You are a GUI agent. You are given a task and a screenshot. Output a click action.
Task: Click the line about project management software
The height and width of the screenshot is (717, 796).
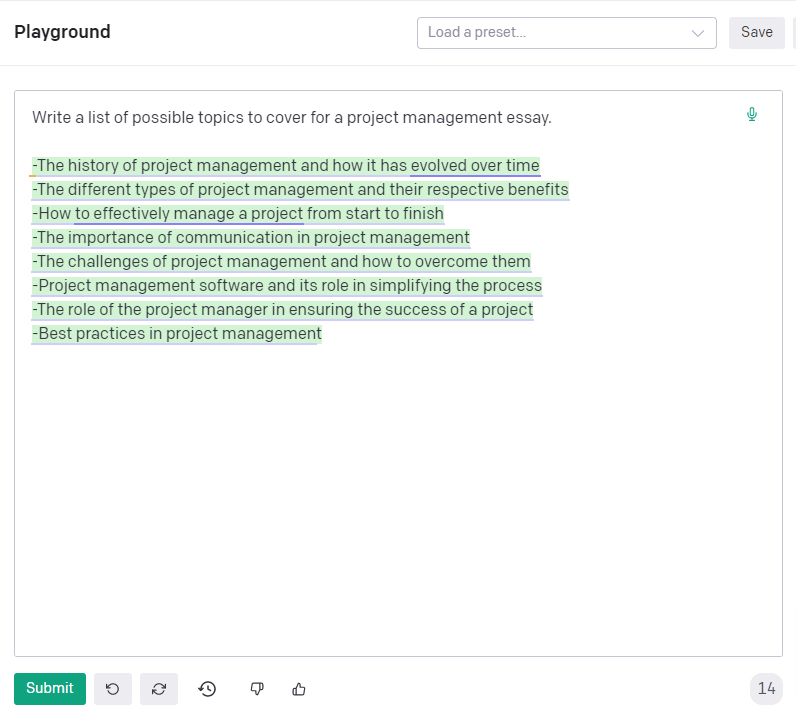[x=287, y=285]
